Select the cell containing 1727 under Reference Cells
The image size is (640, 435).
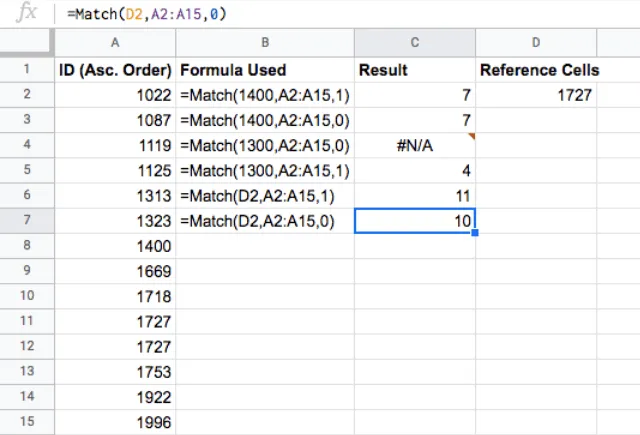pyautogui.click(x=536, y=95)
